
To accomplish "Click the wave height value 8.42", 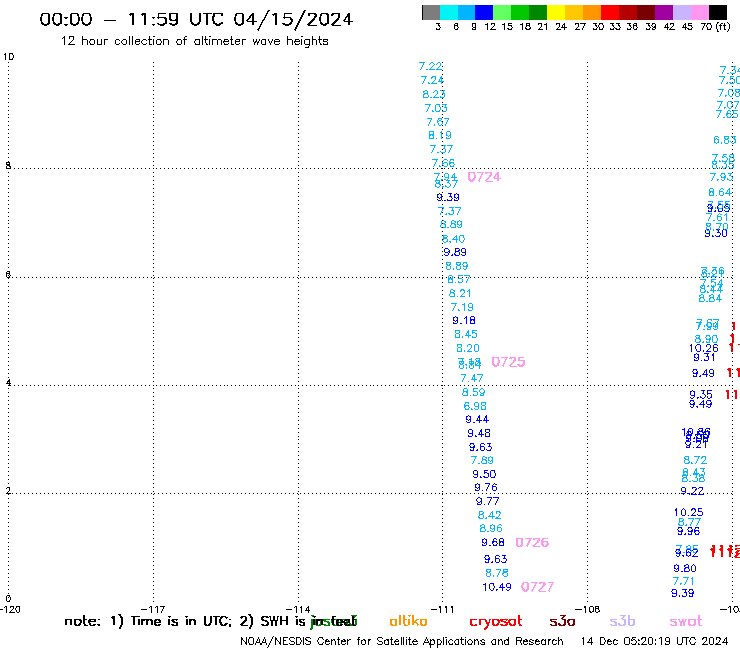I will coord(489,515).
